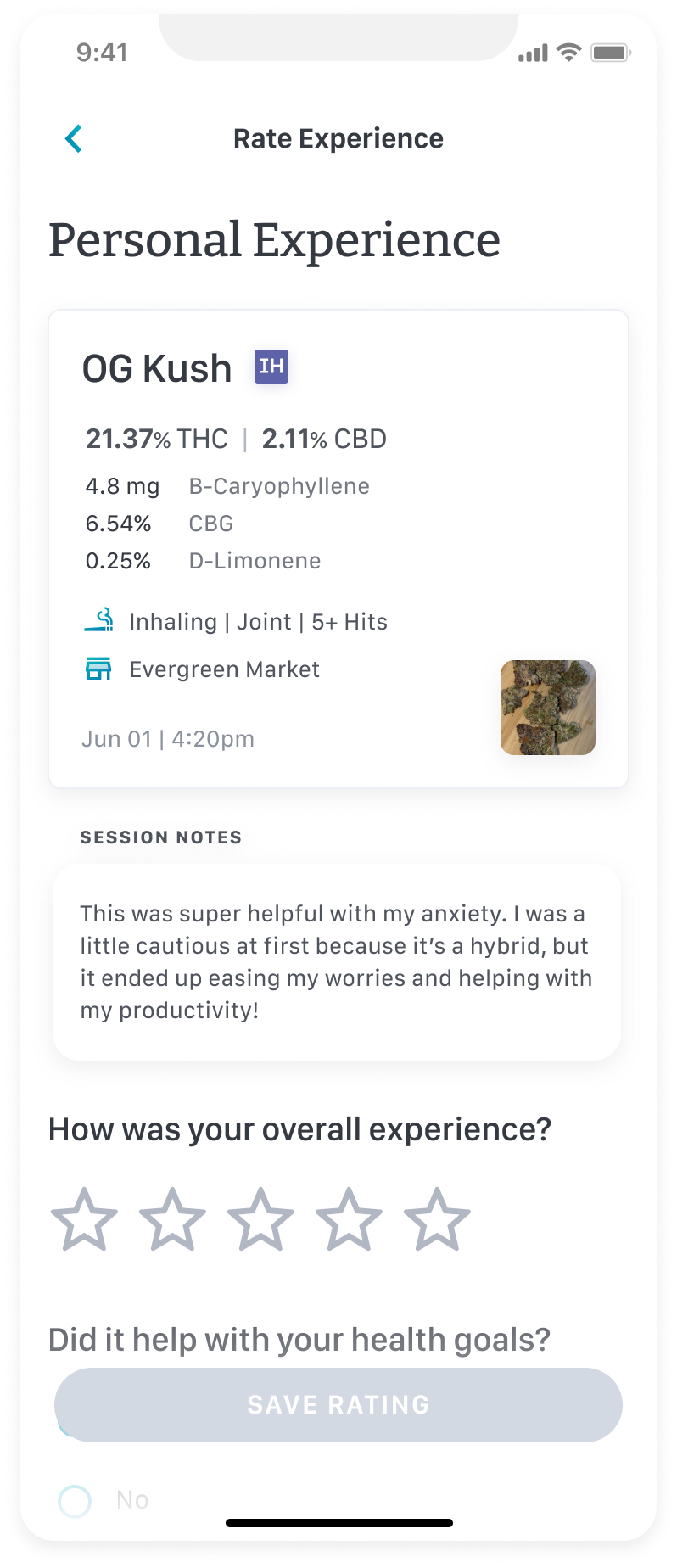677x1568 pixels.
Task: Click the Jun 01 | 4:20pm timestamp
Action: click(x=168, y=739)
